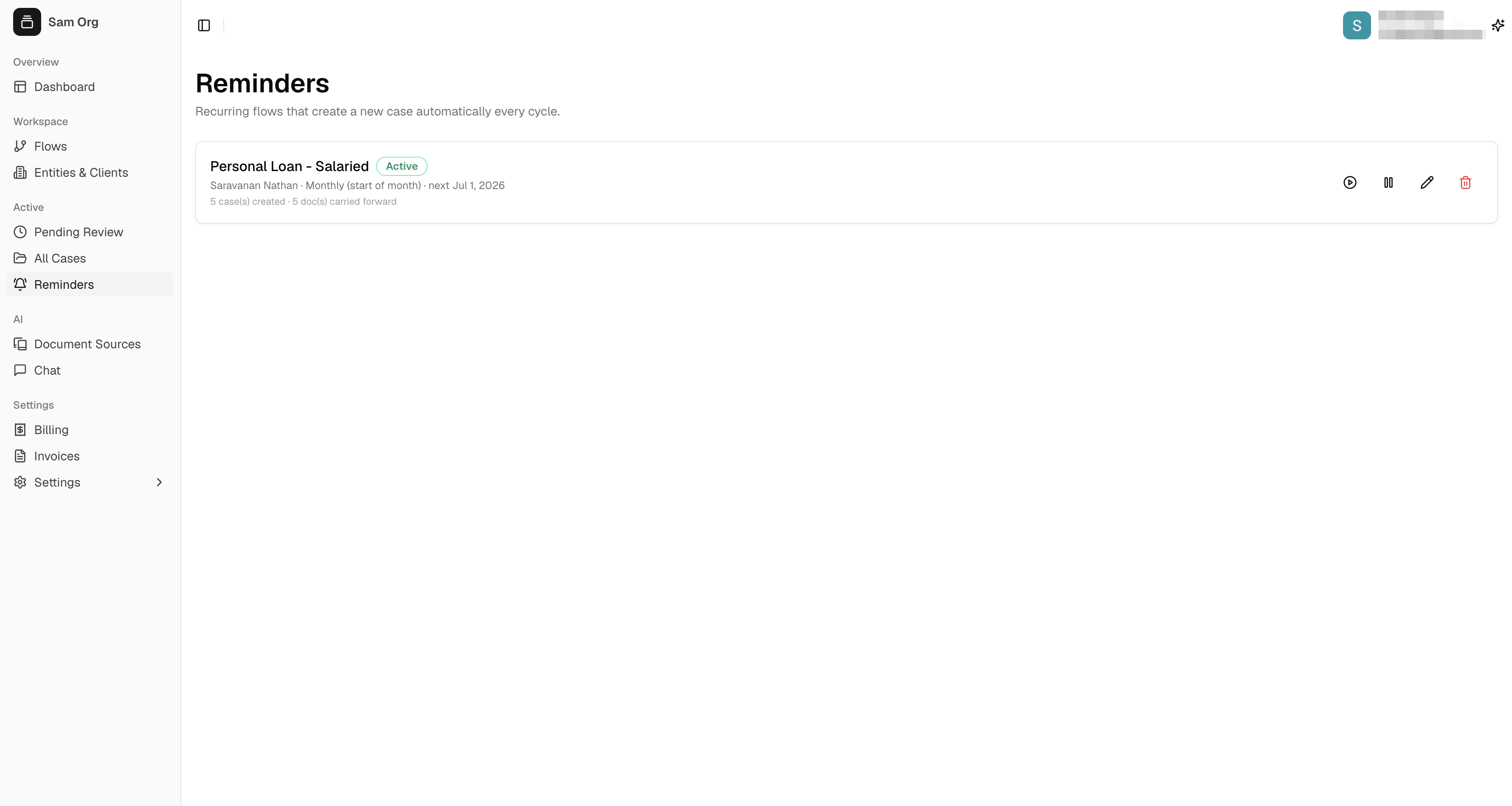The image size is (1512, 806).
Task: Edit the Personal Loan reminder with pencil icon
Action: (1427, 182)
